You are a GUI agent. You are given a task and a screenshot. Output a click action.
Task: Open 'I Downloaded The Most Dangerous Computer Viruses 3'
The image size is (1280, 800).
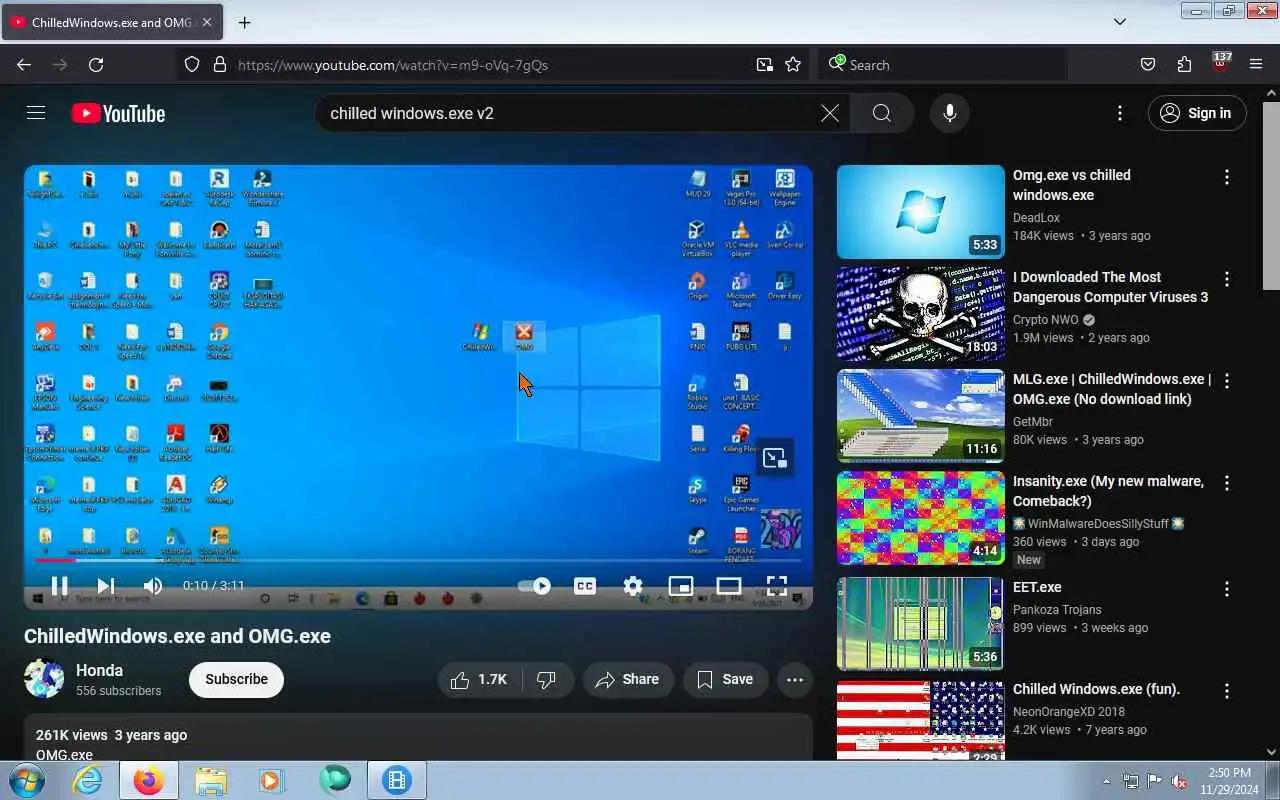(x=1110, y=287)
